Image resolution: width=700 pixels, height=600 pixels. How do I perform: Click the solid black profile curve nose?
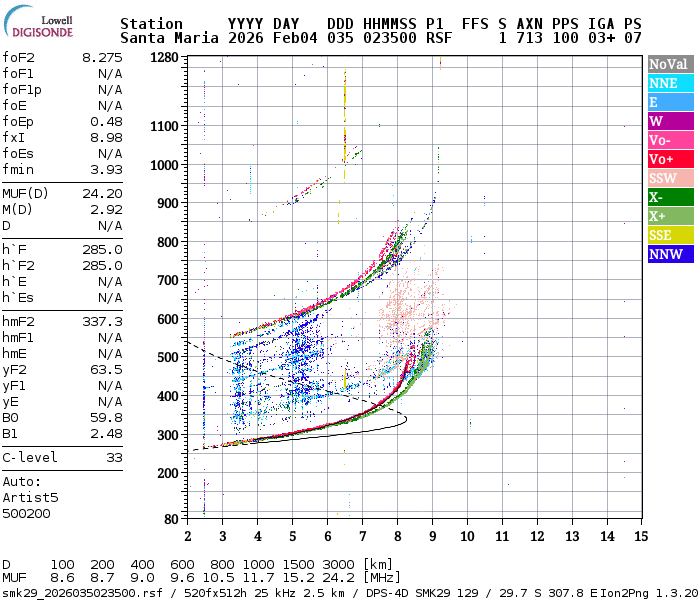pos(404,419)
